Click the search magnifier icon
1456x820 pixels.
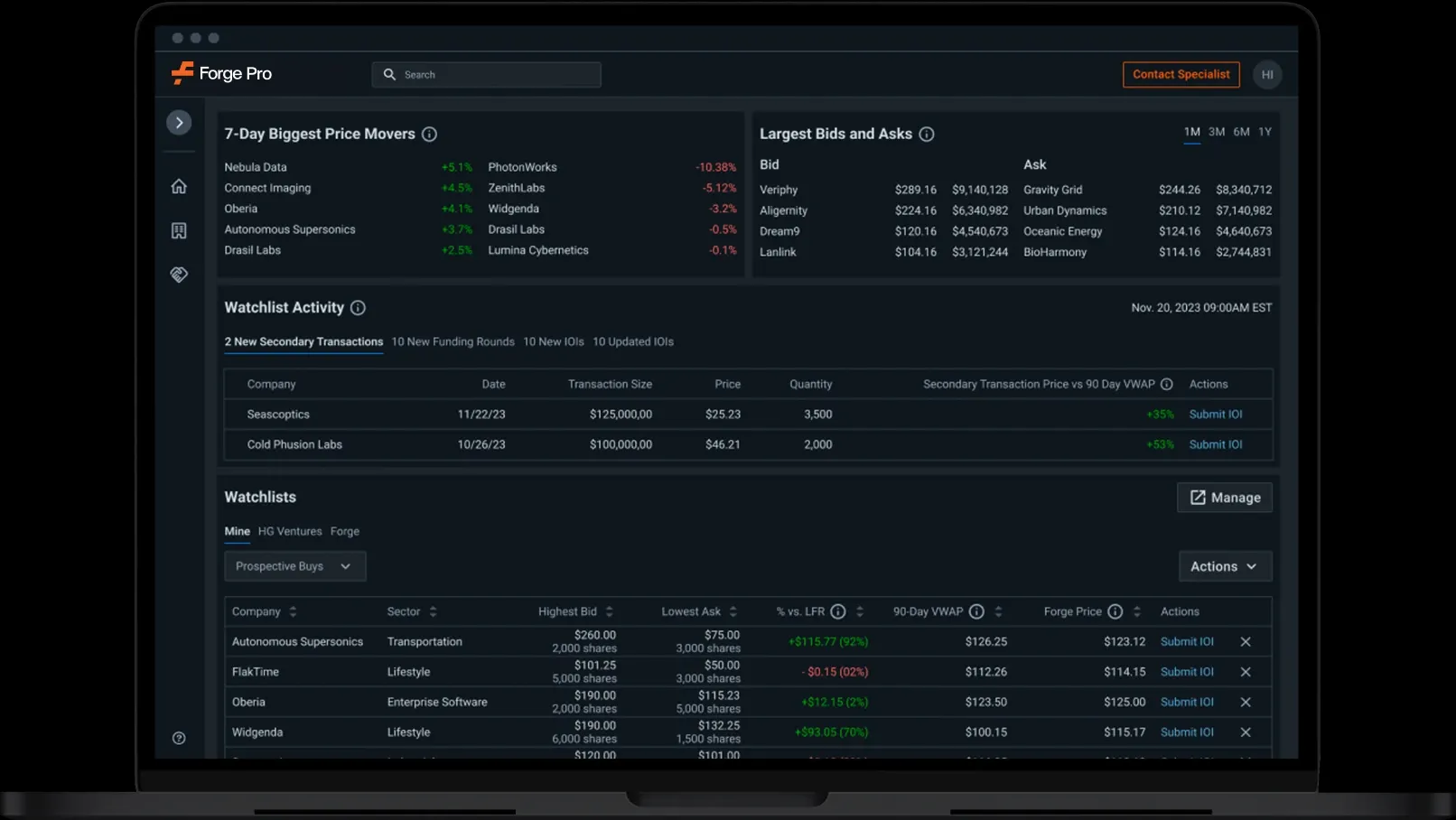389,74
